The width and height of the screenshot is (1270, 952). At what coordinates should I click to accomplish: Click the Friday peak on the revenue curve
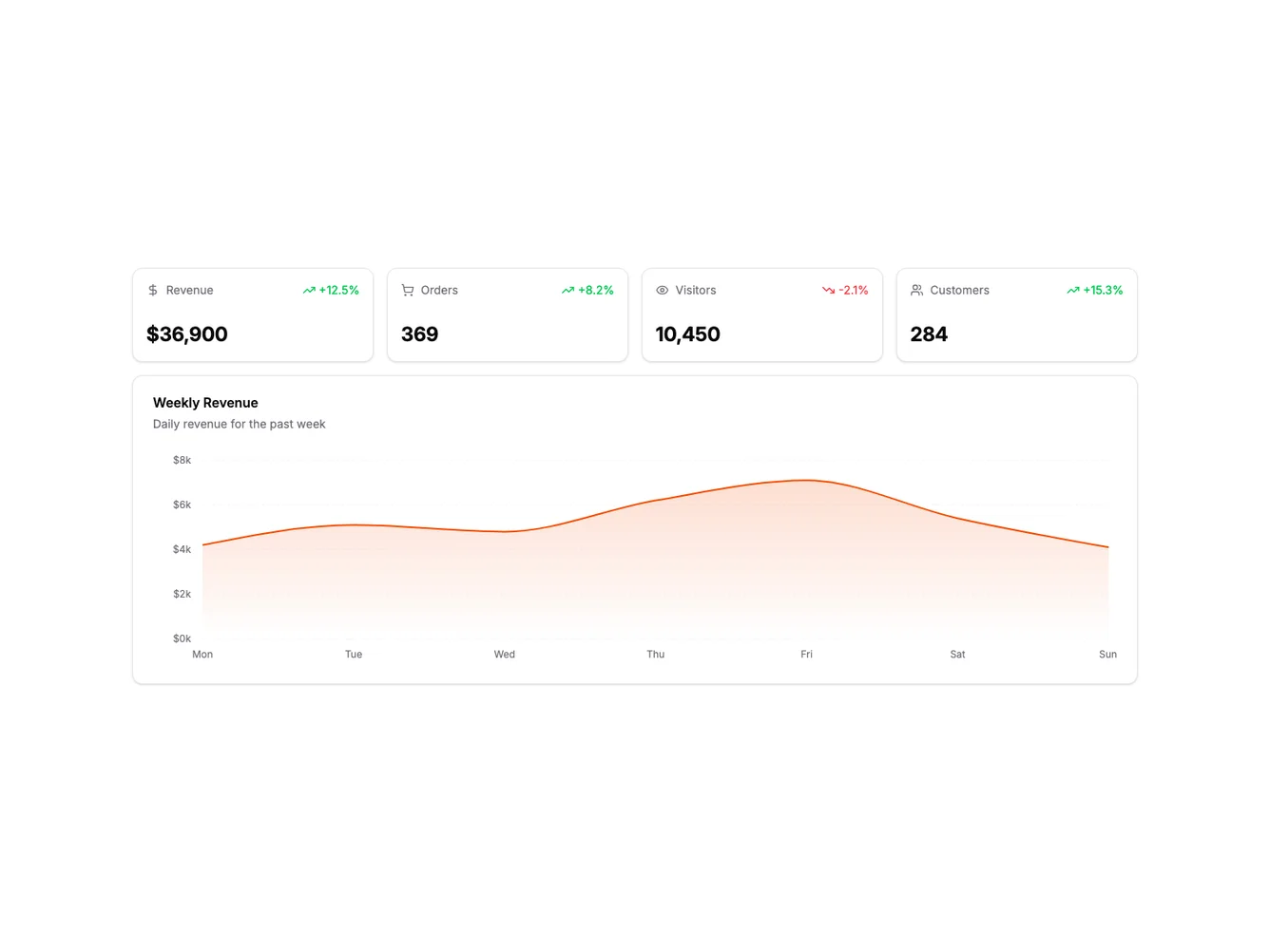pos(805,480)
